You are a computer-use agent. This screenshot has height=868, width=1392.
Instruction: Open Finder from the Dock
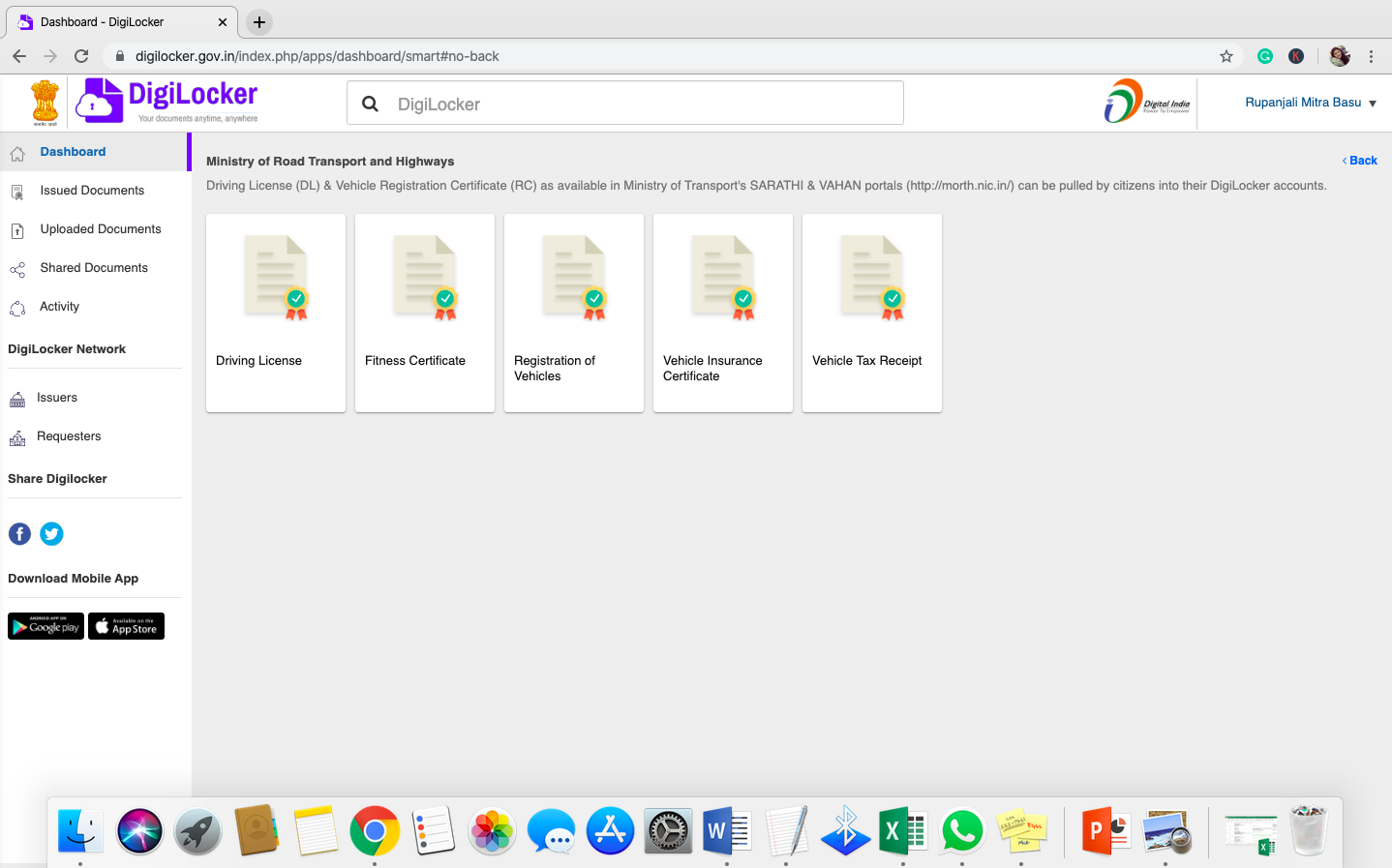point(80,831)
